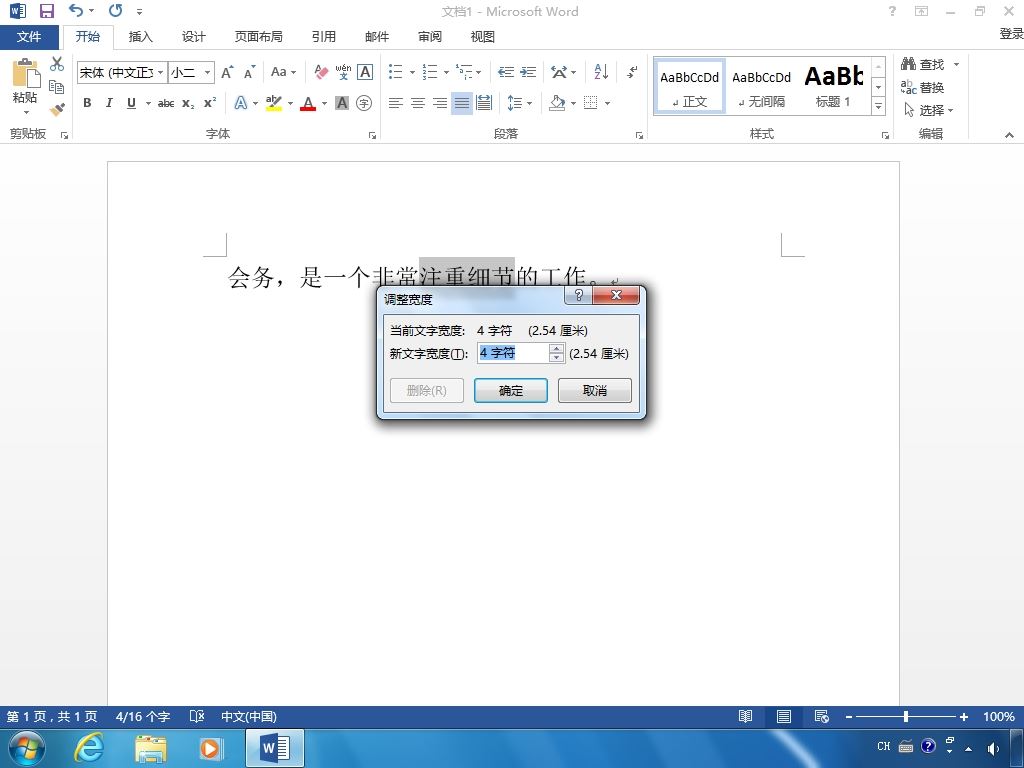Apply enclosed character (circled 字) icon

[364, 103]
